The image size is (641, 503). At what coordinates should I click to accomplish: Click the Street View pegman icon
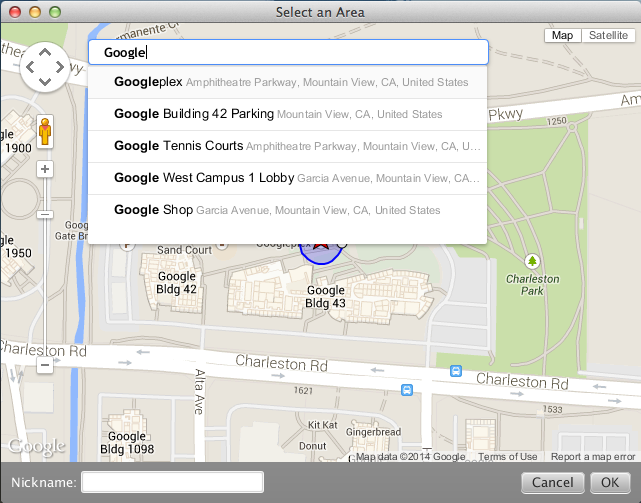click(x=45, y=132)
